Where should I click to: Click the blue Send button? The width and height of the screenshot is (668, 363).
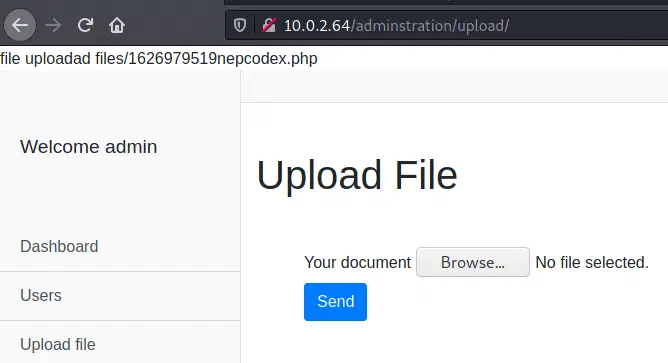335,302
